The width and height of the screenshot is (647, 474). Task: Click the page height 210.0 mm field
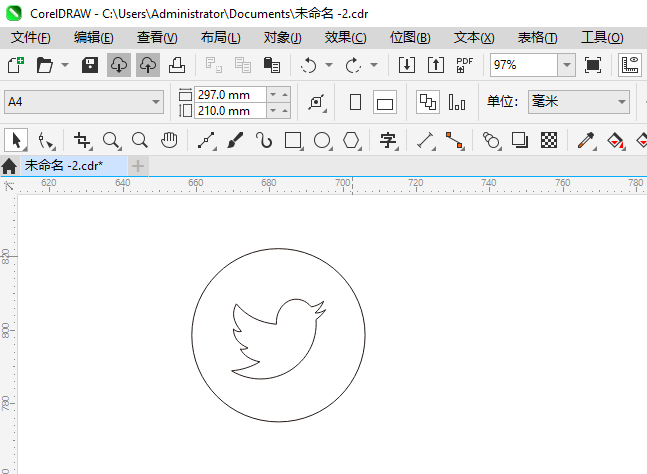[x=230, y=111]
